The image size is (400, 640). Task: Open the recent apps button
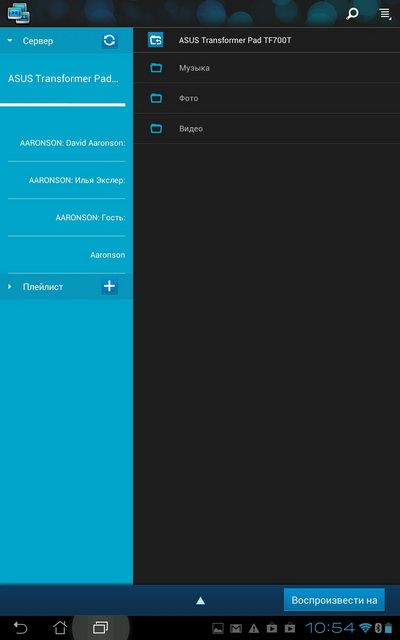[x=100, y=627]
